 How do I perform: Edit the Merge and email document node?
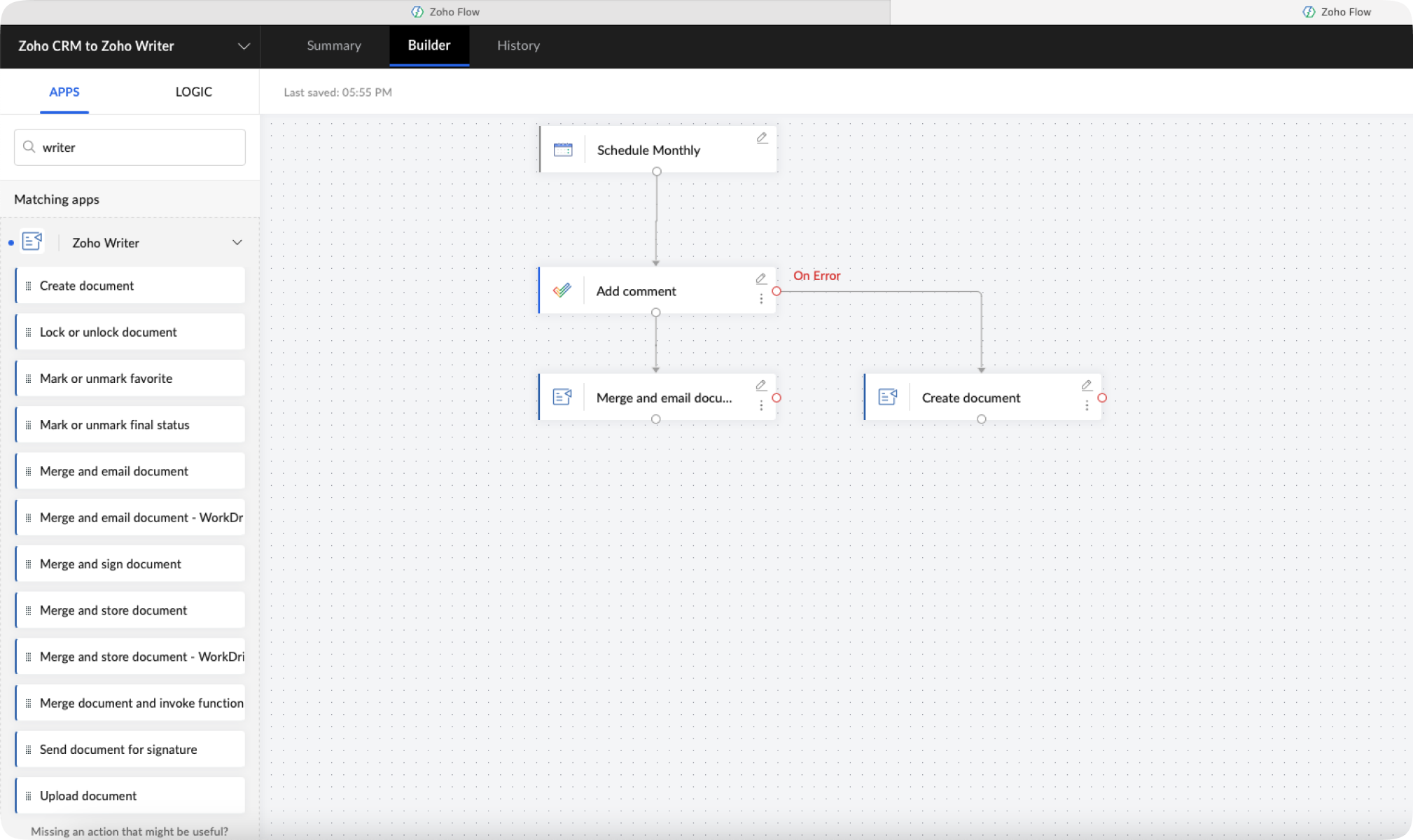760,386
